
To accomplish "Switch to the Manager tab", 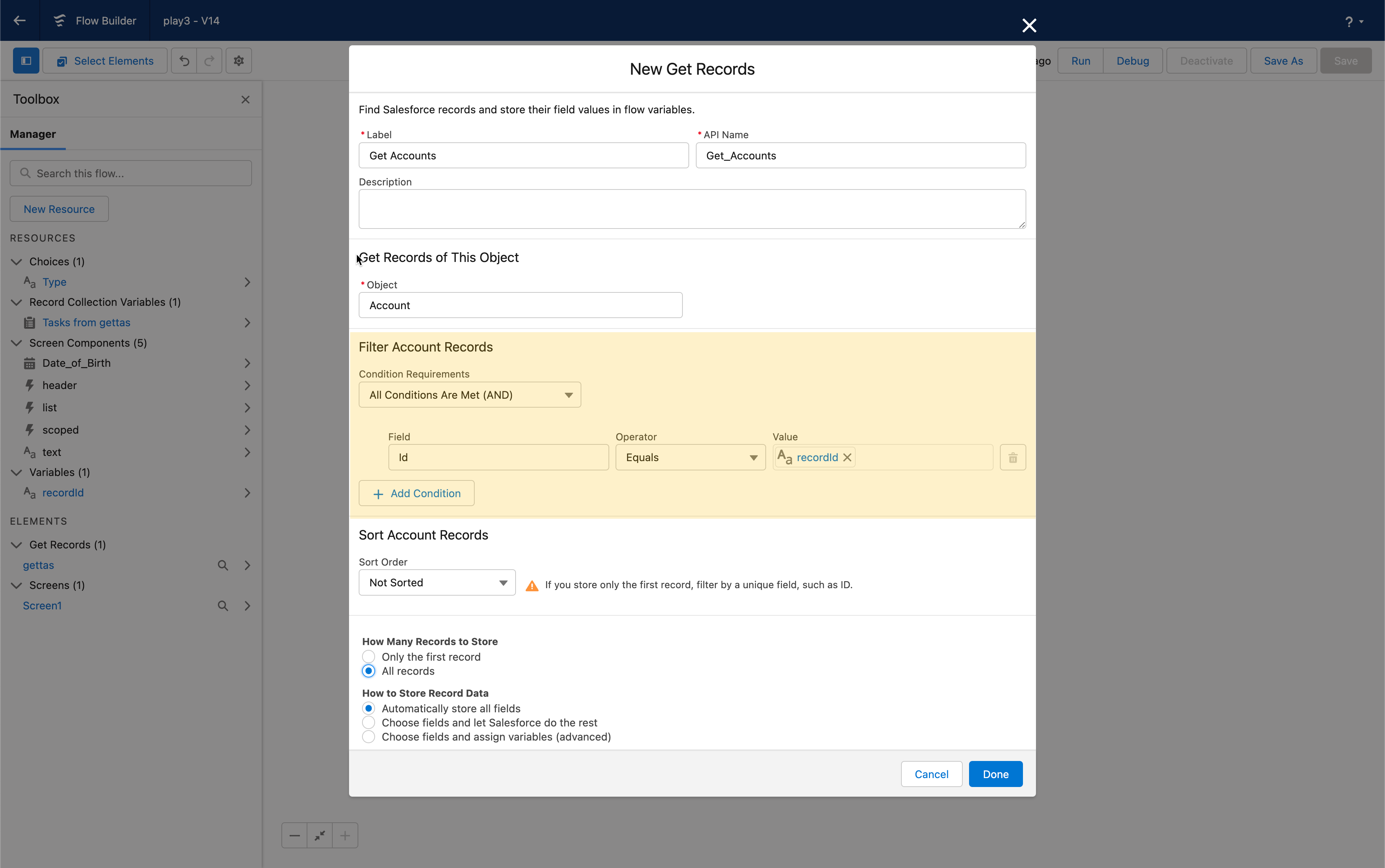I will pos(33,135).
